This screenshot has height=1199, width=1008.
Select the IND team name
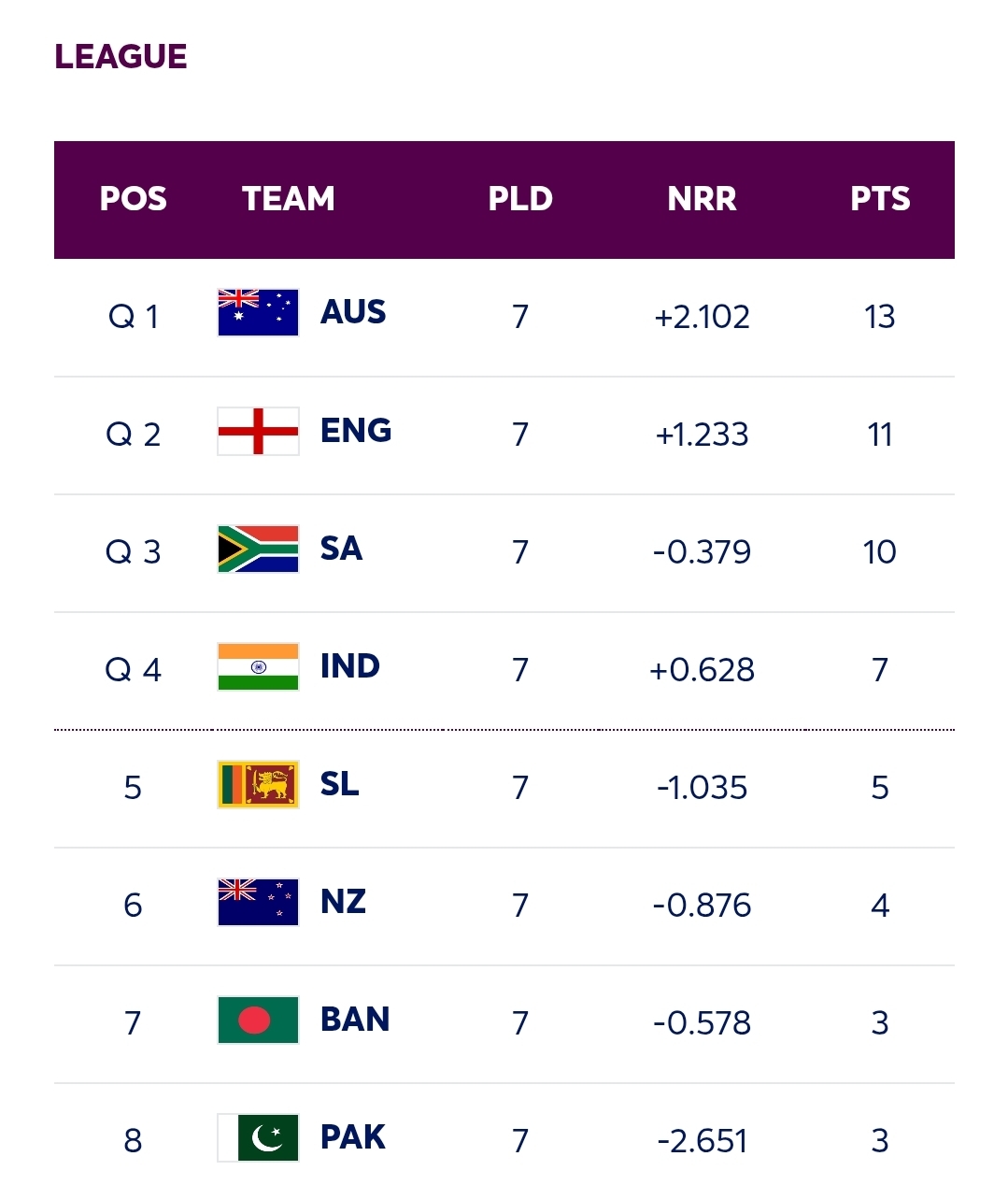350,666
